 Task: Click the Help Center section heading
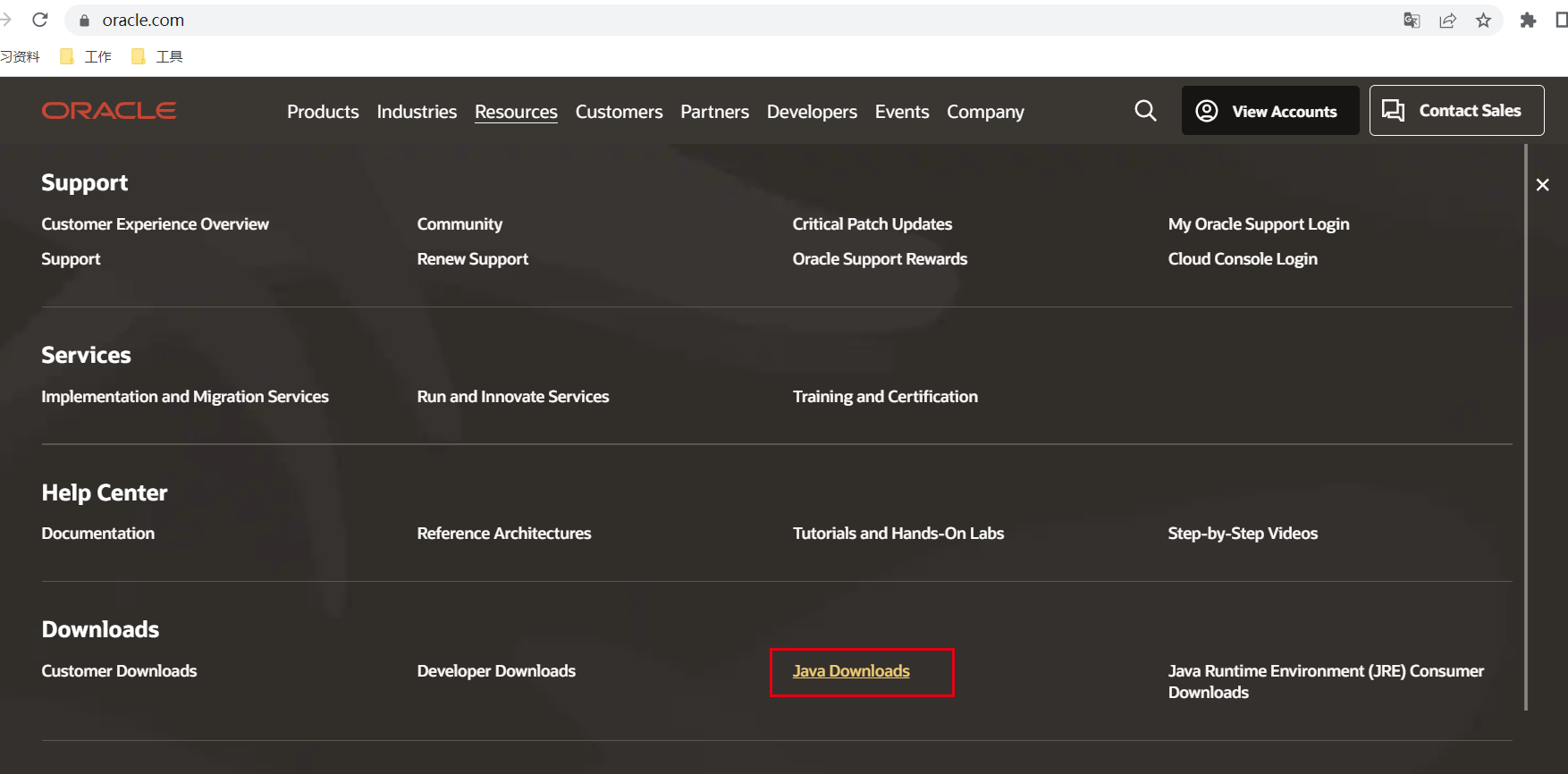point(104,493)
